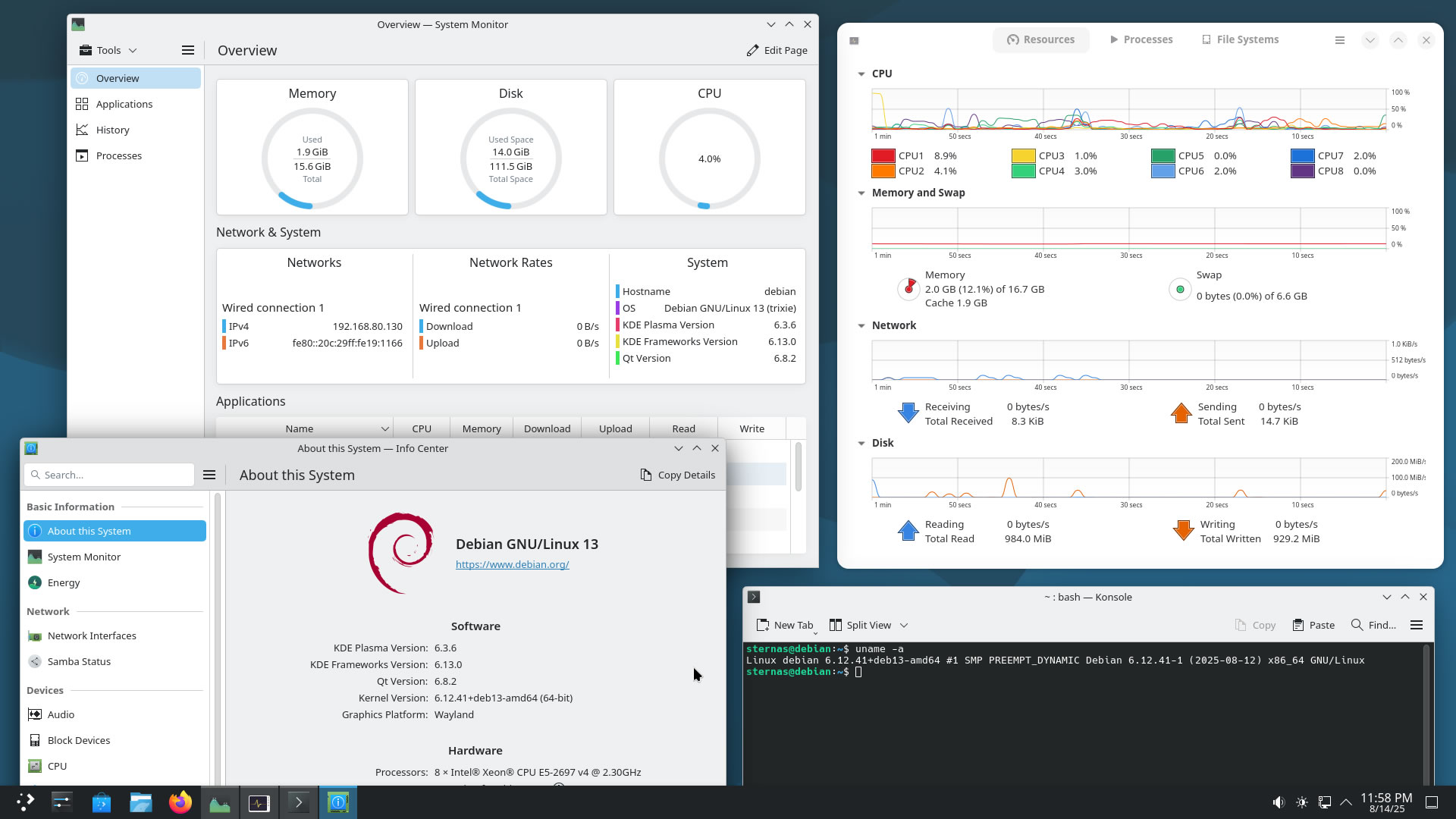Open the KDE application launcher
This screenshot has width=1456, height=819.
click(25, 802)
